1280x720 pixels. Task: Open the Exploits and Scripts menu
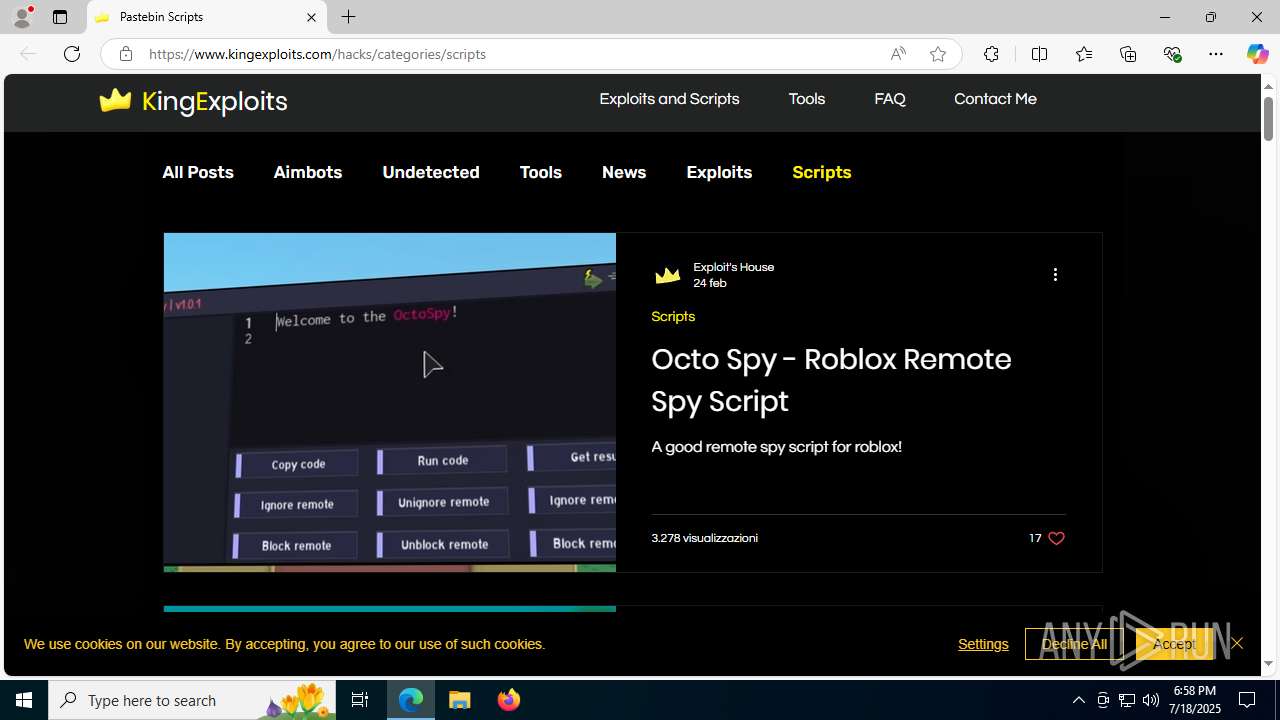(669, 99)
